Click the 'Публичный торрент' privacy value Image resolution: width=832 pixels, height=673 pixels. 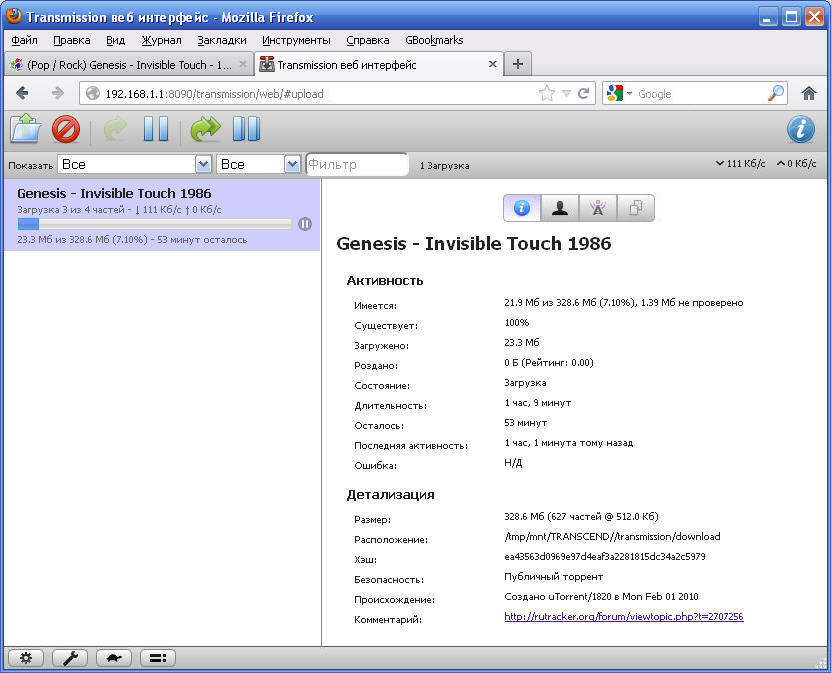553,576
